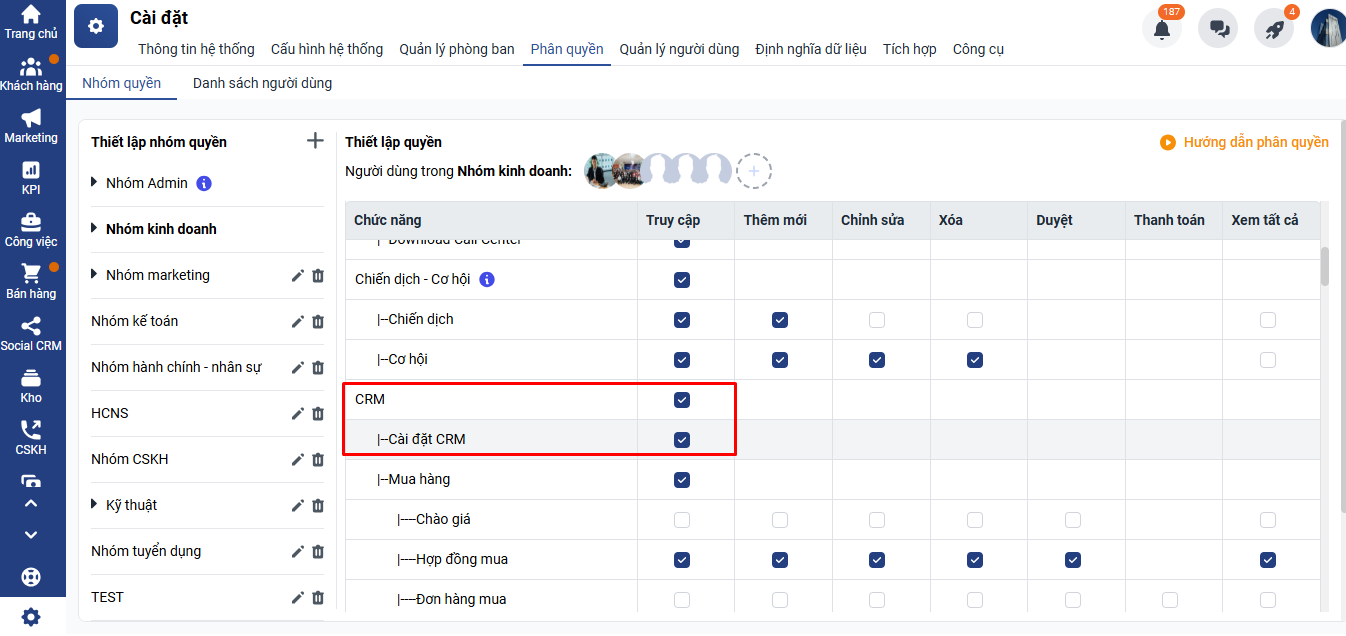The width and height of the screenshot is (1346, 636).
Task: Open the chat messages icon
Action: pos(1218,28)
